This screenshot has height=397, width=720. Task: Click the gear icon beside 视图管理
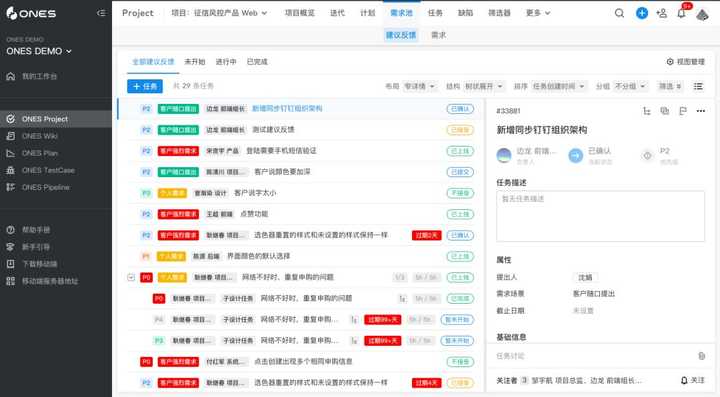[x=670, y=62]
